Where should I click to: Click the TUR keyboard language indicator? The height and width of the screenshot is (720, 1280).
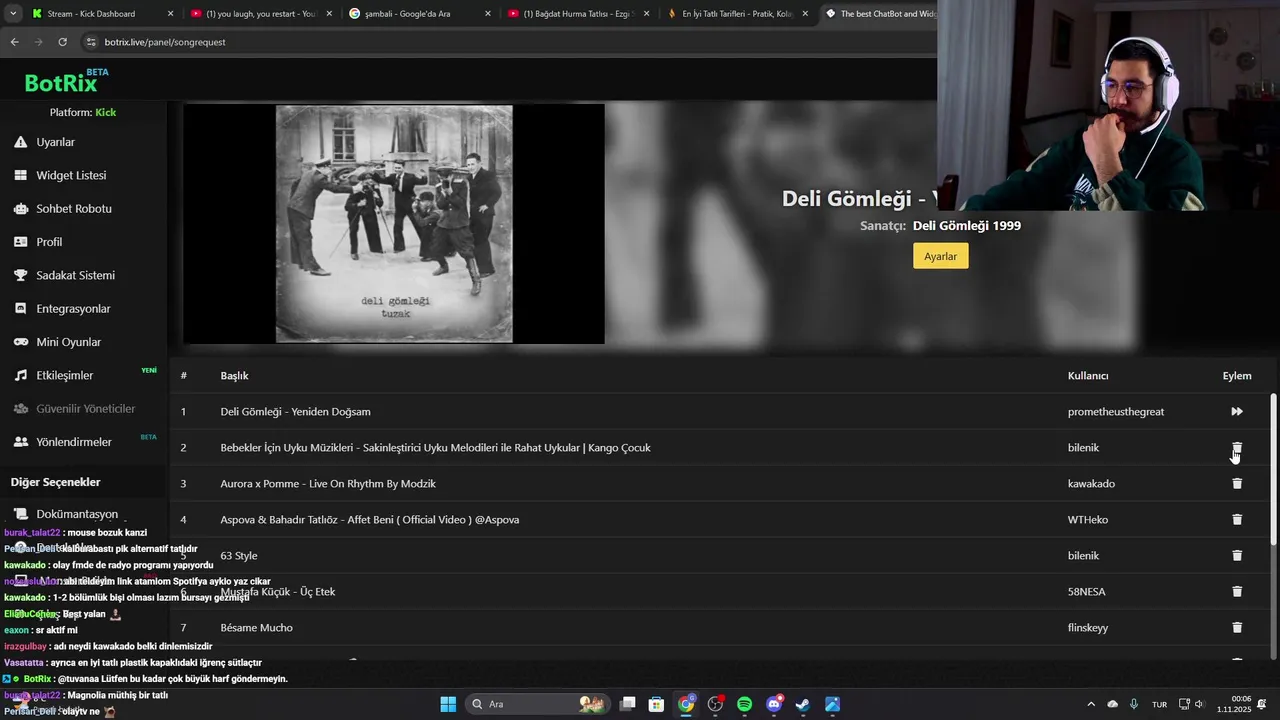pyautogui.click(x=1159, y=704)
